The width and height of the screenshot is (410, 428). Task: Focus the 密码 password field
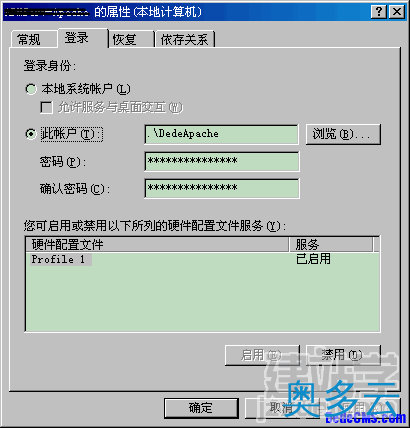point(222,161)
